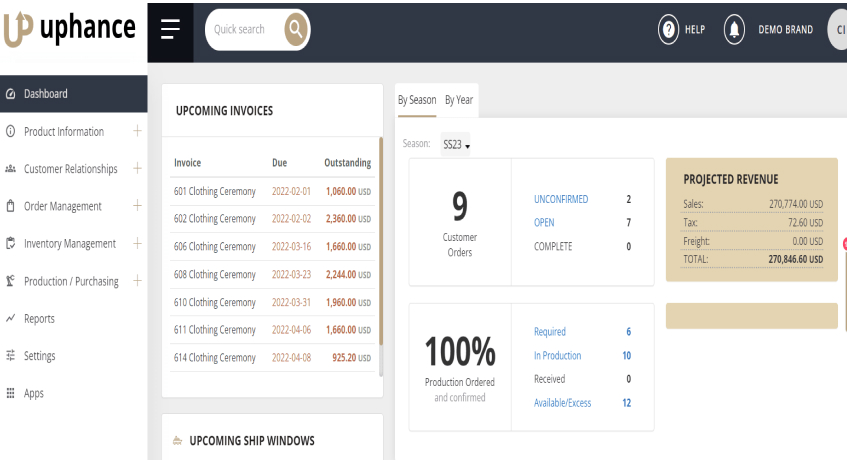The height and width of the screenshot is (460, 847).
Task: Expand the Inventory Management section
Action: 137,244
